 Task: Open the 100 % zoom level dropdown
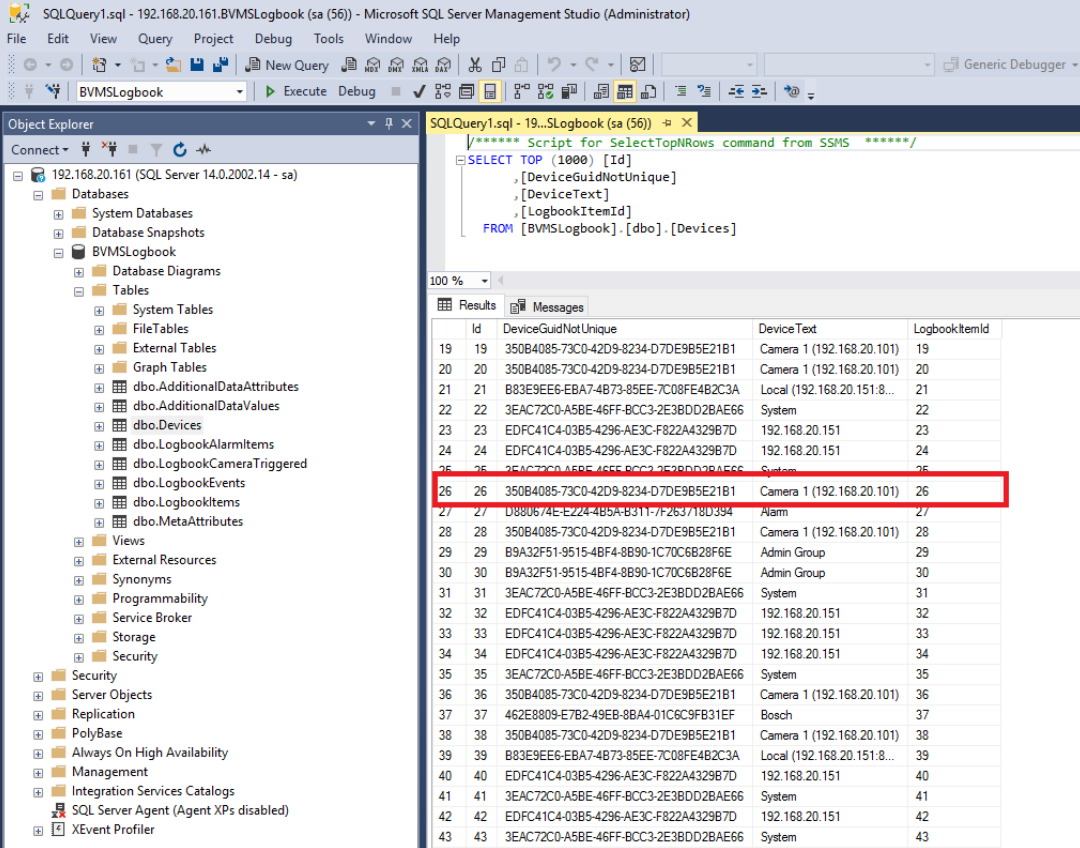(484, 281)
